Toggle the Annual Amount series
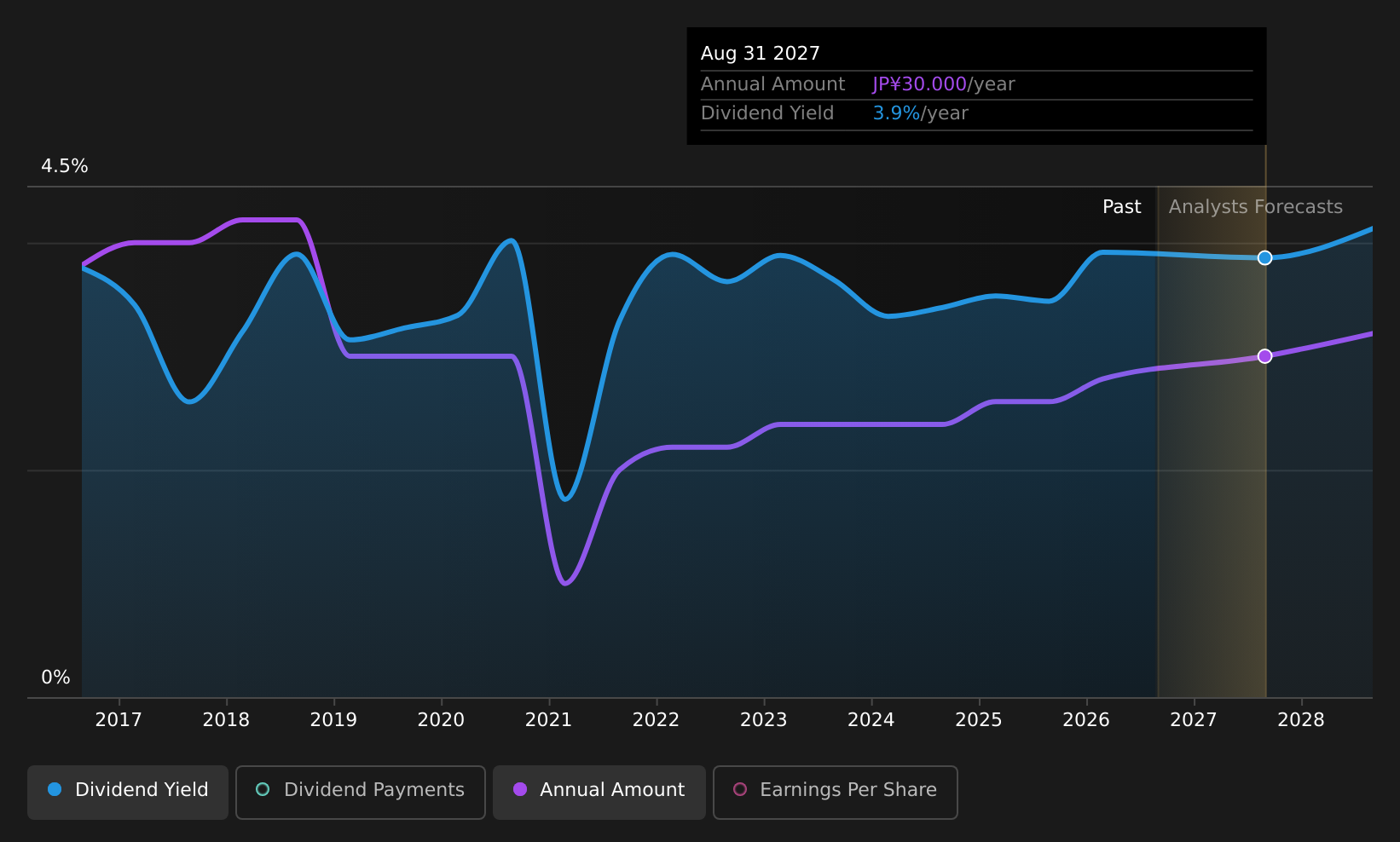Viewport: 1400px width, 842px height. click(599, 792)
